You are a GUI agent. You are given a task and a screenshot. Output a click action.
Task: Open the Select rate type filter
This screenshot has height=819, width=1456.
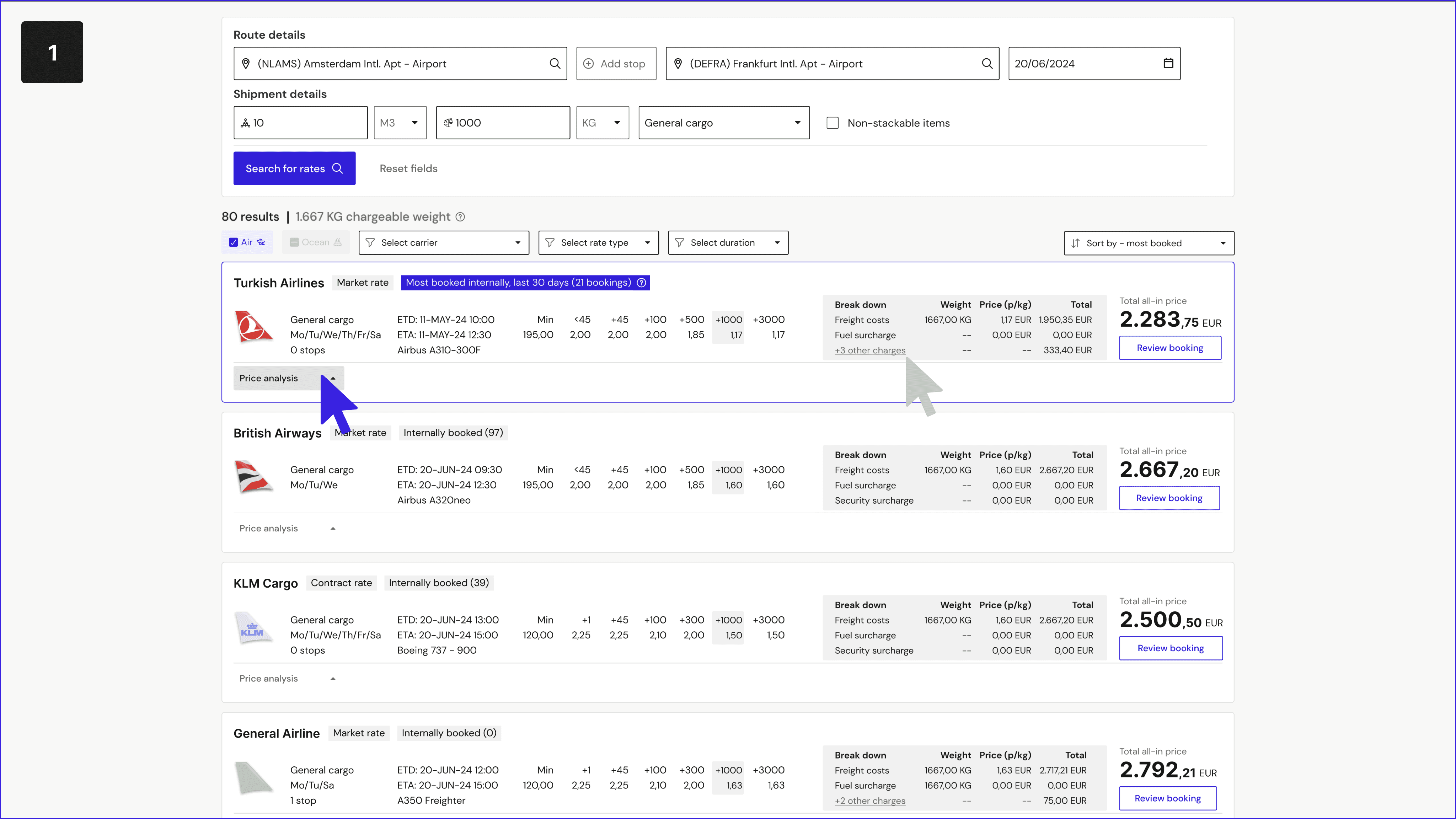[598, 242]
